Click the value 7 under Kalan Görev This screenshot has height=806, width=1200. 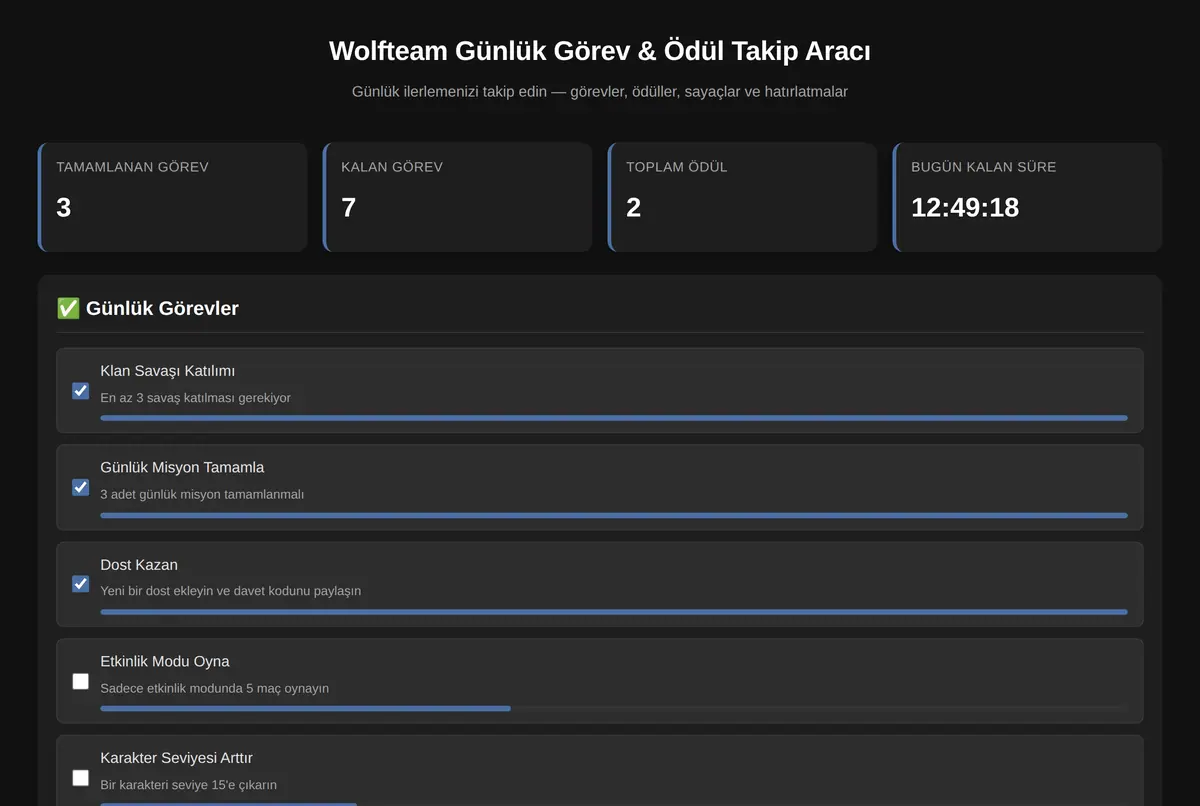(349, 207)
